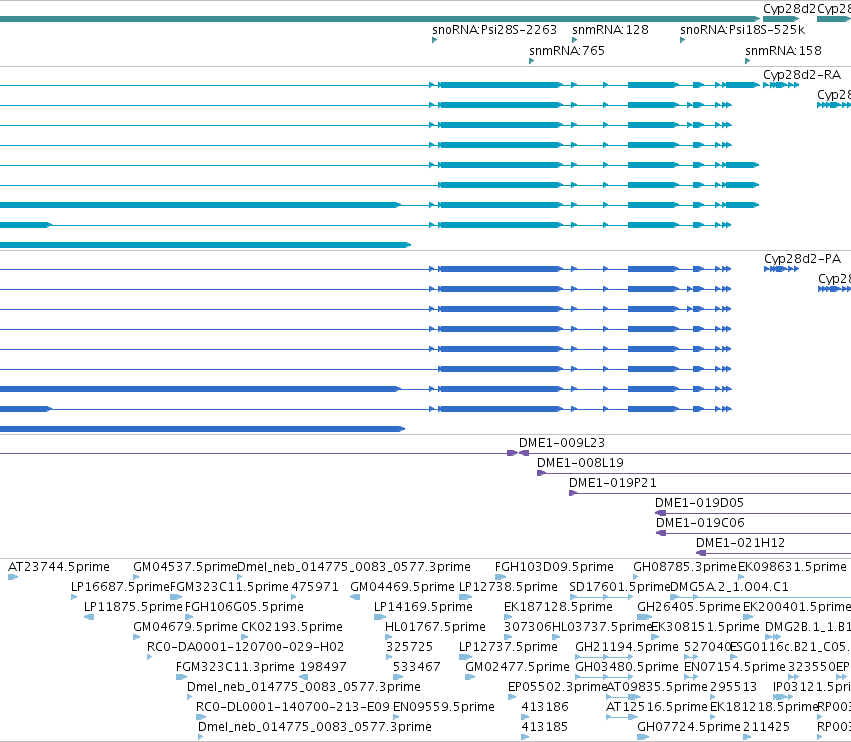Viewport: 851px width, 742px height.
Task: Open the FGH106G05.5prime label
Action: pos(244,607)
